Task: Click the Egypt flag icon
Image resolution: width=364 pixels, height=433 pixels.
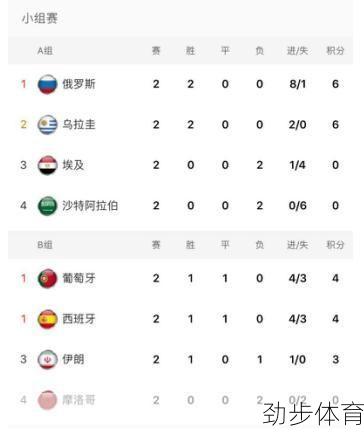Action: pos(47,165)
